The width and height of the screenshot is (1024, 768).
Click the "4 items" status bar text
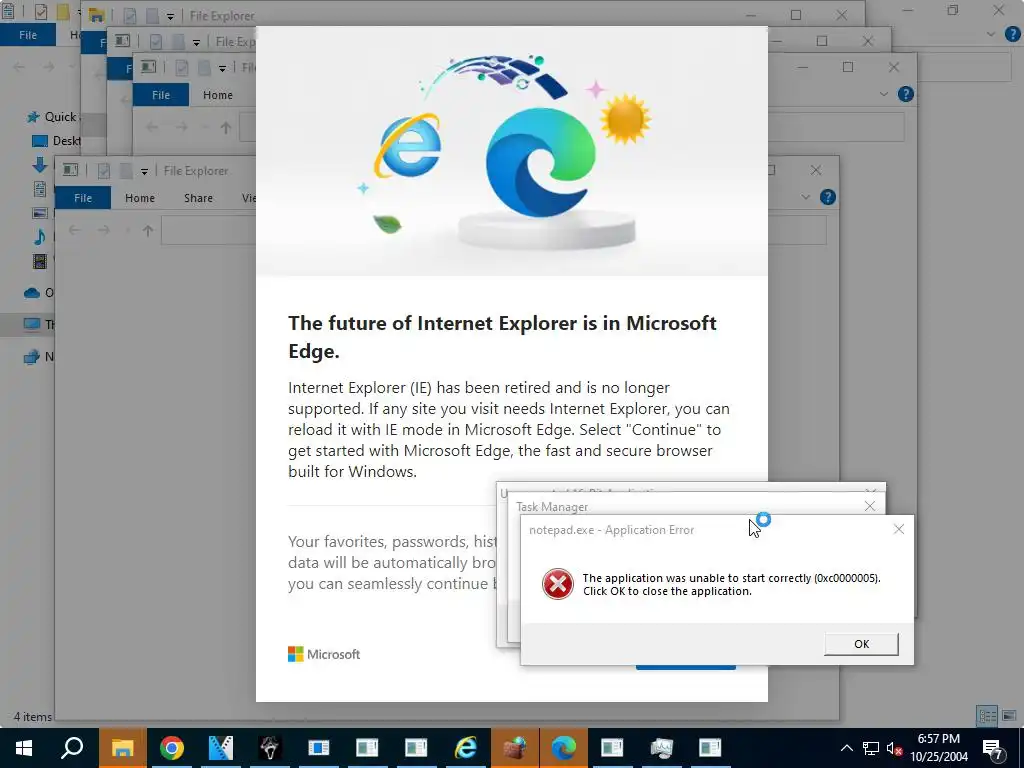coord(33,716)
